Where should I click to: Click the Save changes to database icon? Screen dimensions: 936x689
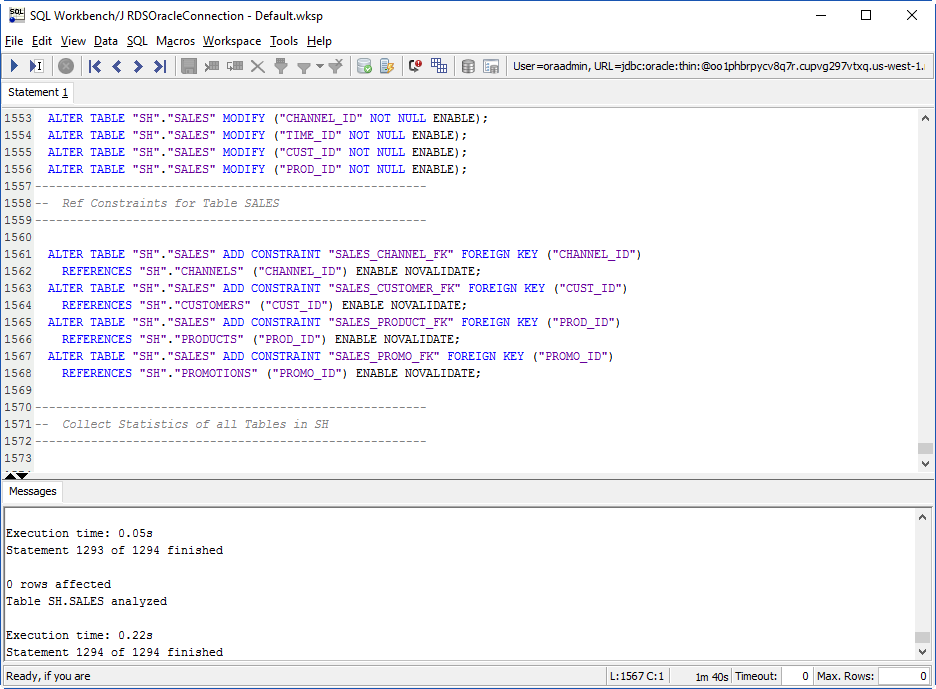[187, 66]
